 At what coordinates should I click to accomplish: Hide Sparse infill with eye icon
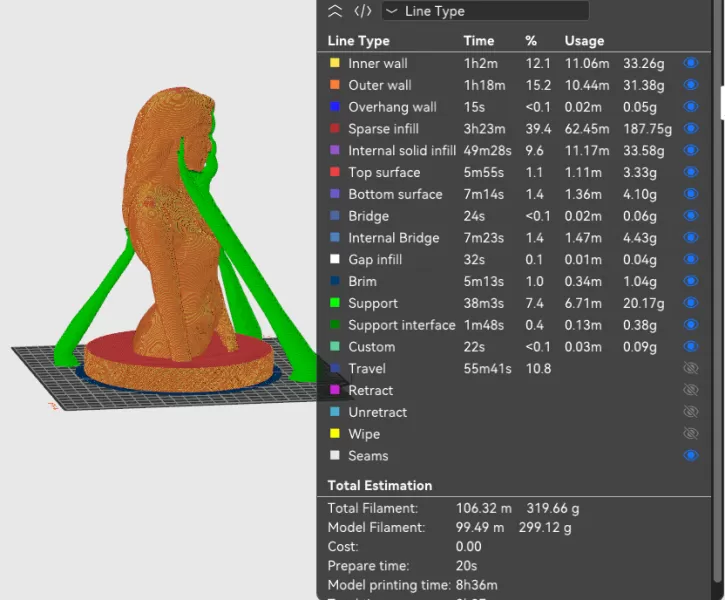690,129
